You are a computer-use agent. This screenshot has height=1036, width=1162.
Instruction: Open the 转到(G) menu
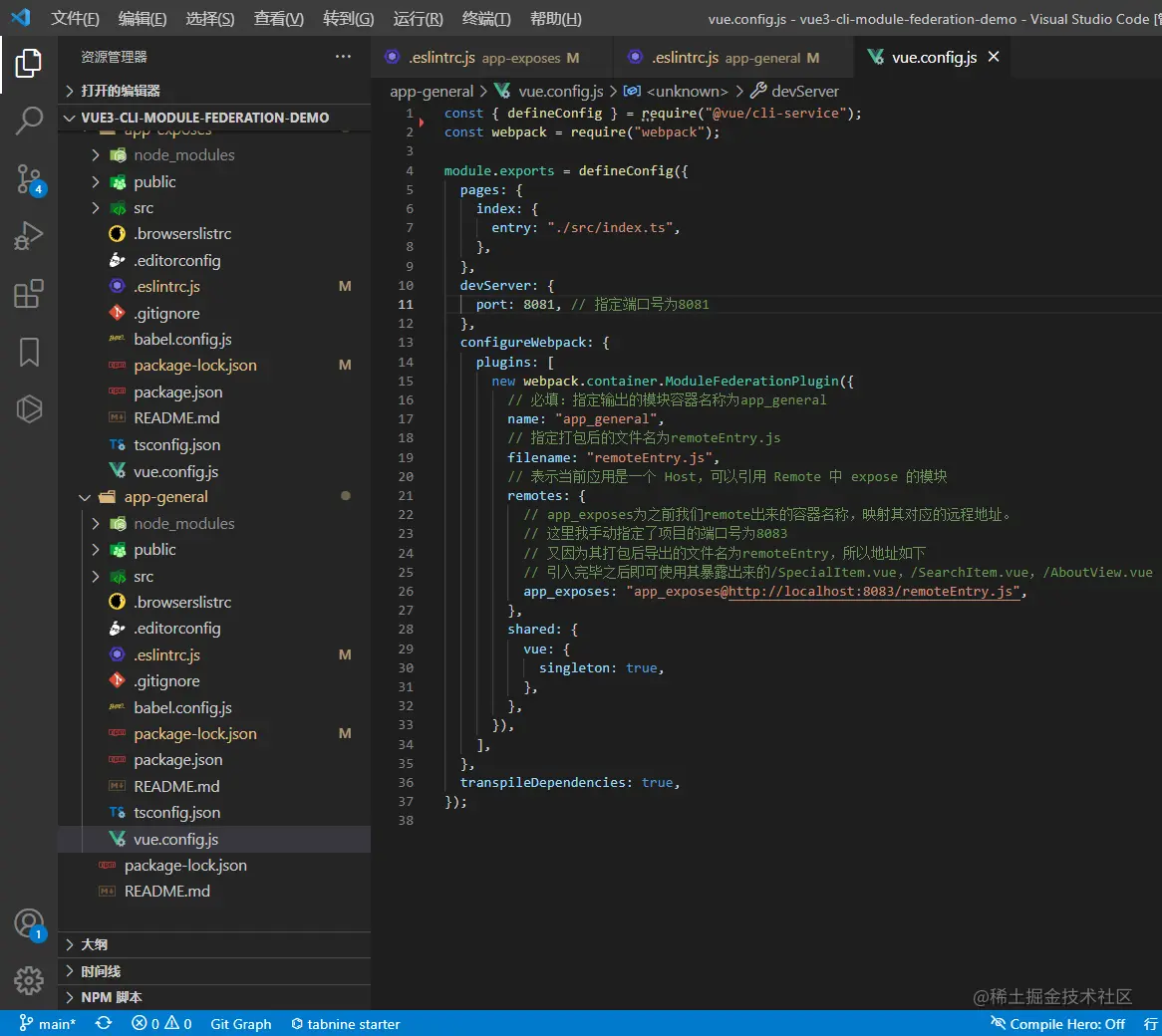pos(349,19)
